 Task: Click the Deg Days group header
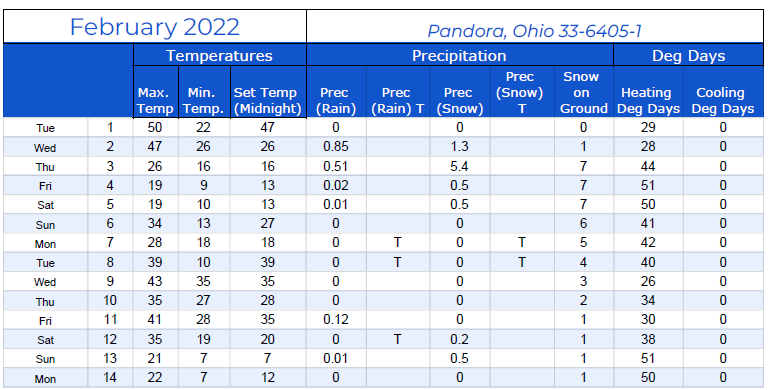pyautogui.click(x=689, y=55)
